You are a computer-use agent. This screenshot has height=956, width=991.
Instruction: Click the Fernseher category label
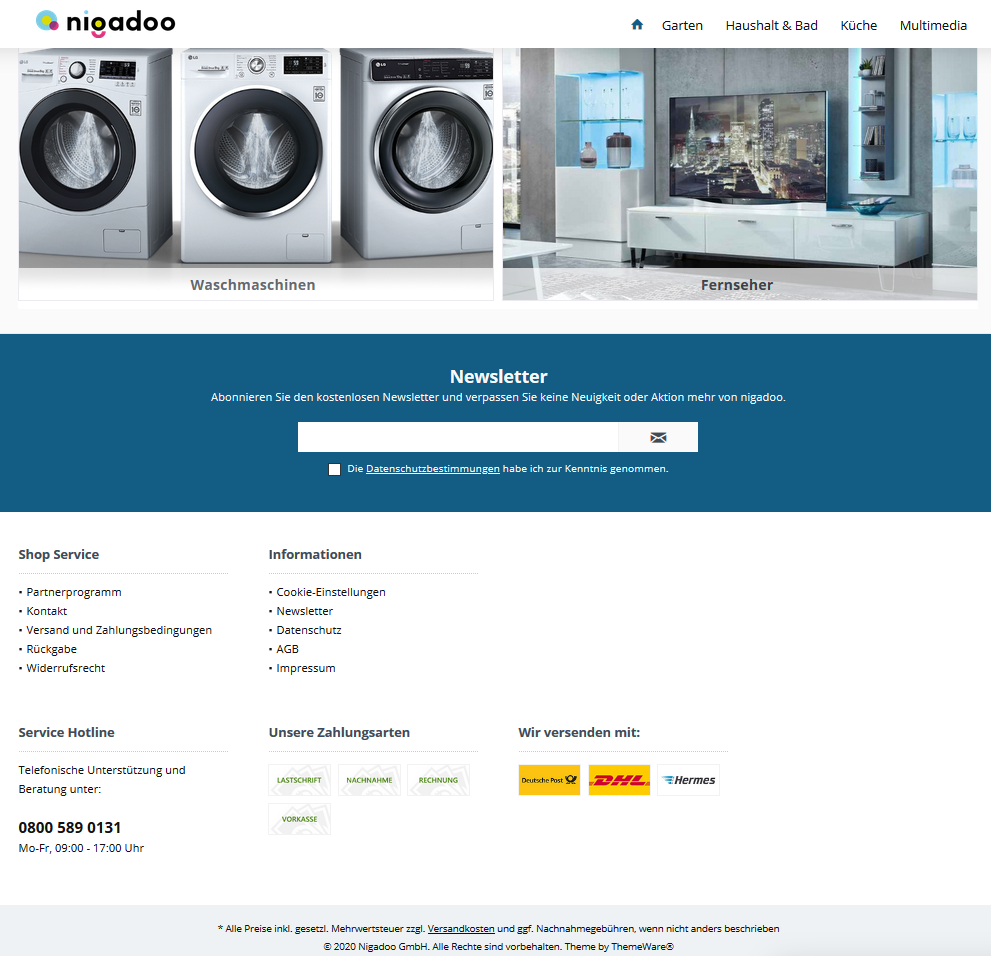click(737, 285)
